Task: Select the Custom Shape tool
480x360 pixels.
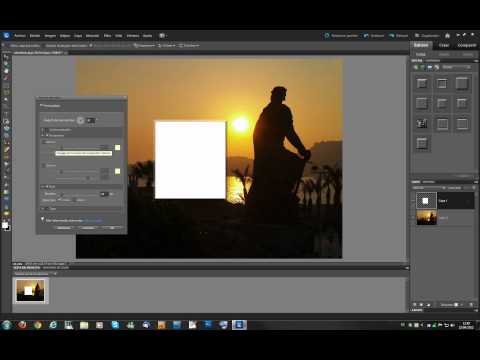Action: click(x=6, y=199)
